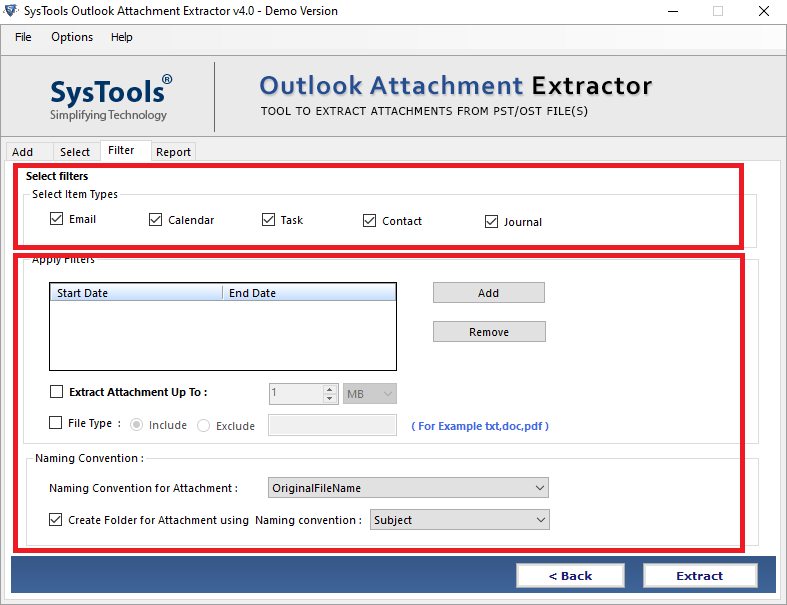Click the Start Date column header
Viewport: 787px width, 605px height.
136,293
